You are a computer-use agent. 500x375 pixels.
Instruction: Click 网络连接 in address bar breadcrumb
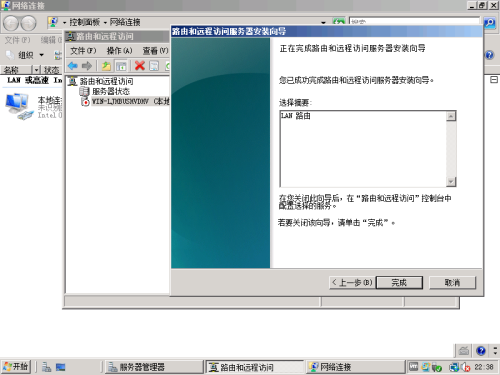125,22
